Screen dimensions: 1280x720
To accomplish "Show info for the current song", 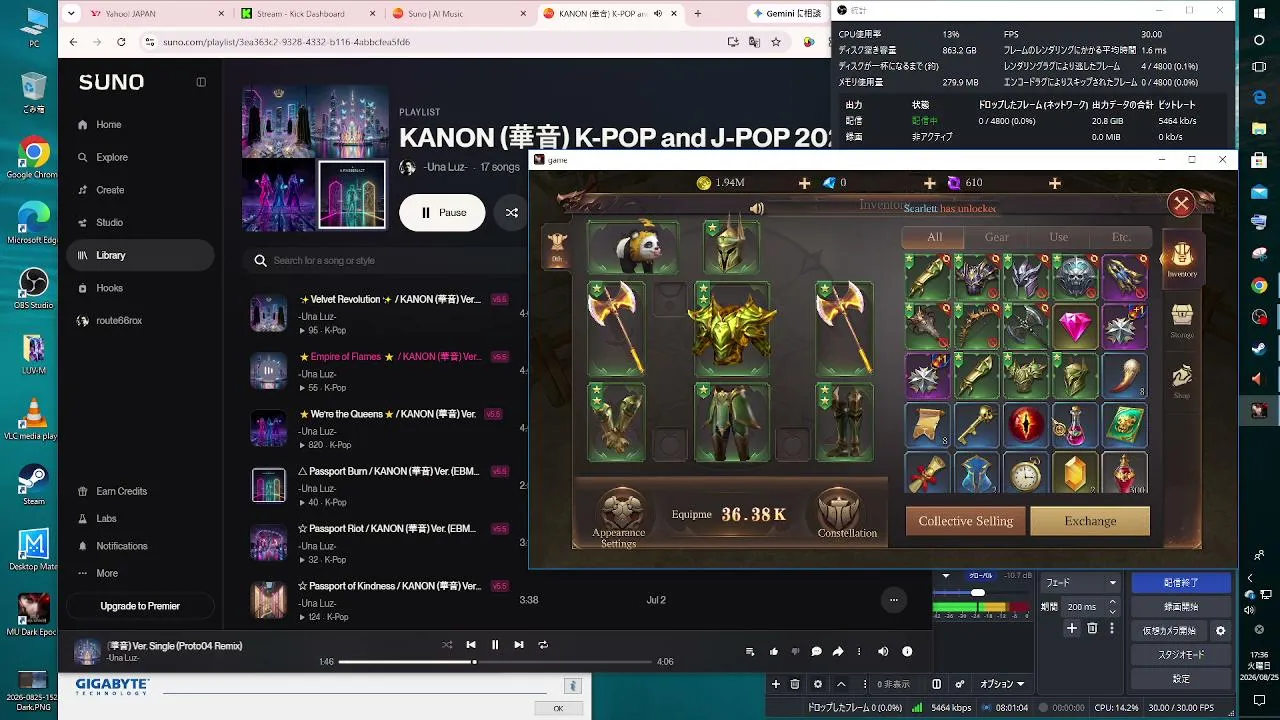I will (907, 651).
